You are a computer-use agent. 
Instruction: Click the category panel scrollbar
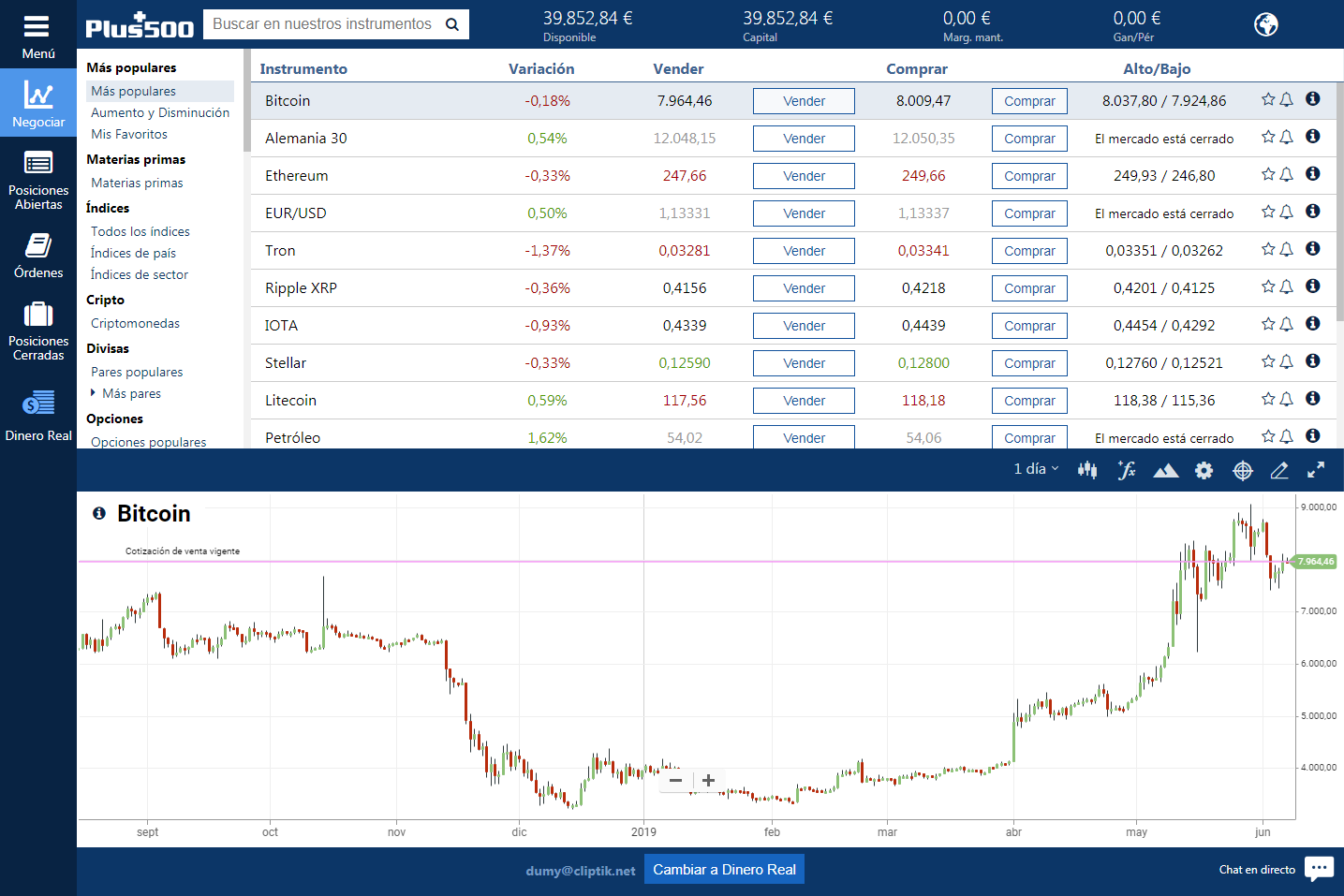pos(247,100)
